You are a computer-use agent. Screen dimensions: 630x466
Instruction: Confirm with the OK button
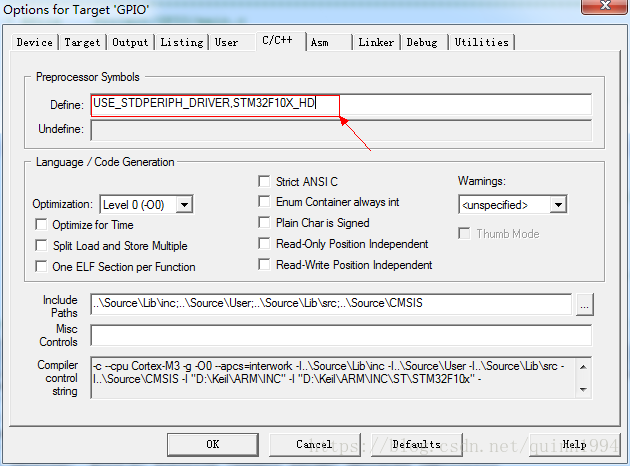tap(213, 444)
